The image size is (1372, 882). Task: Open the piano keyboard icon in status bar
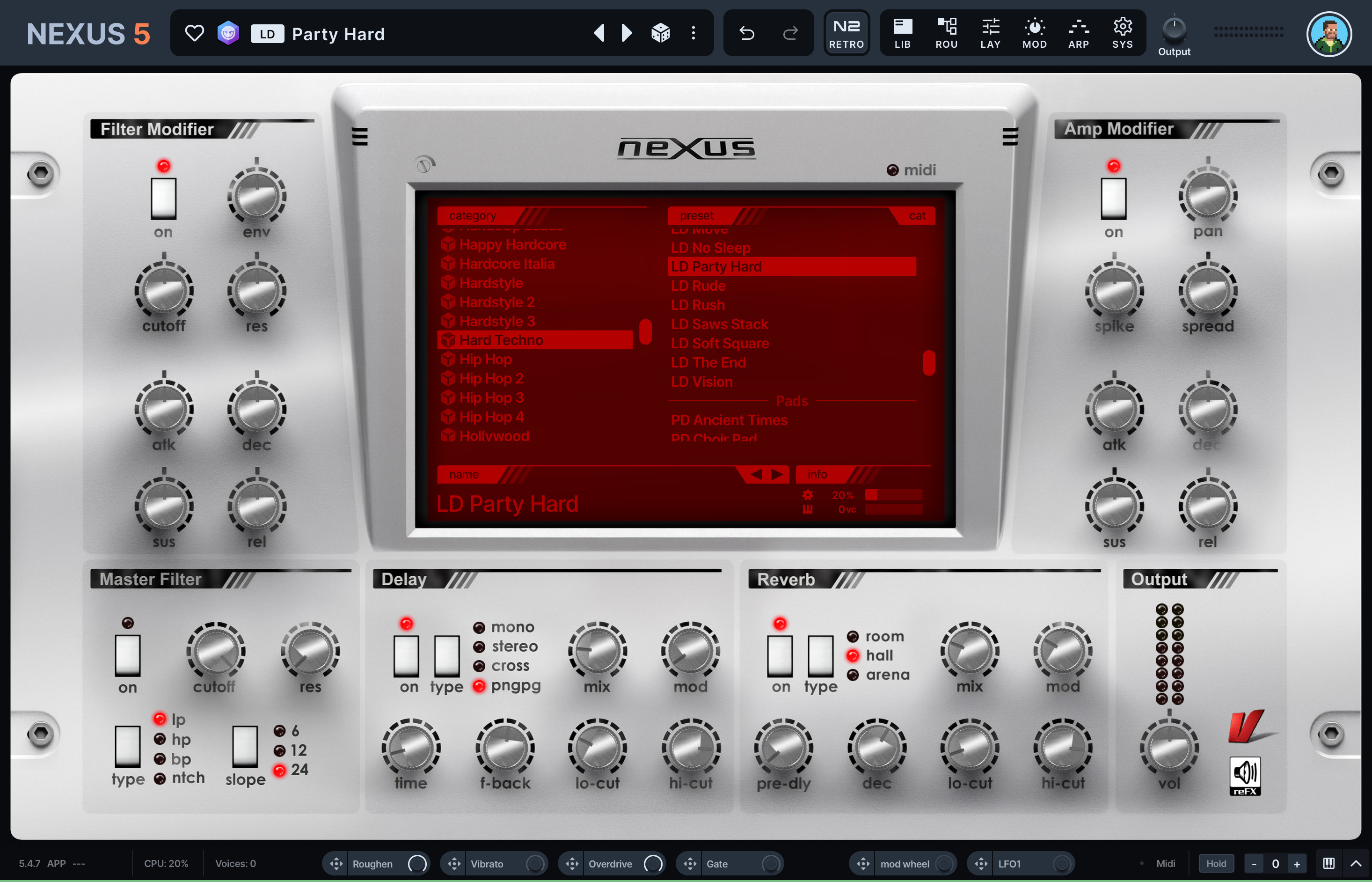(1329, 863)
